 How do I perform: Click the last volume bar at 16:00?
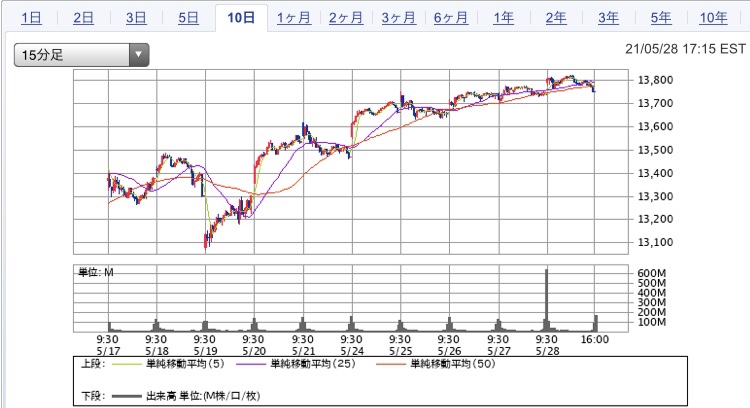[x=596, y=323]
